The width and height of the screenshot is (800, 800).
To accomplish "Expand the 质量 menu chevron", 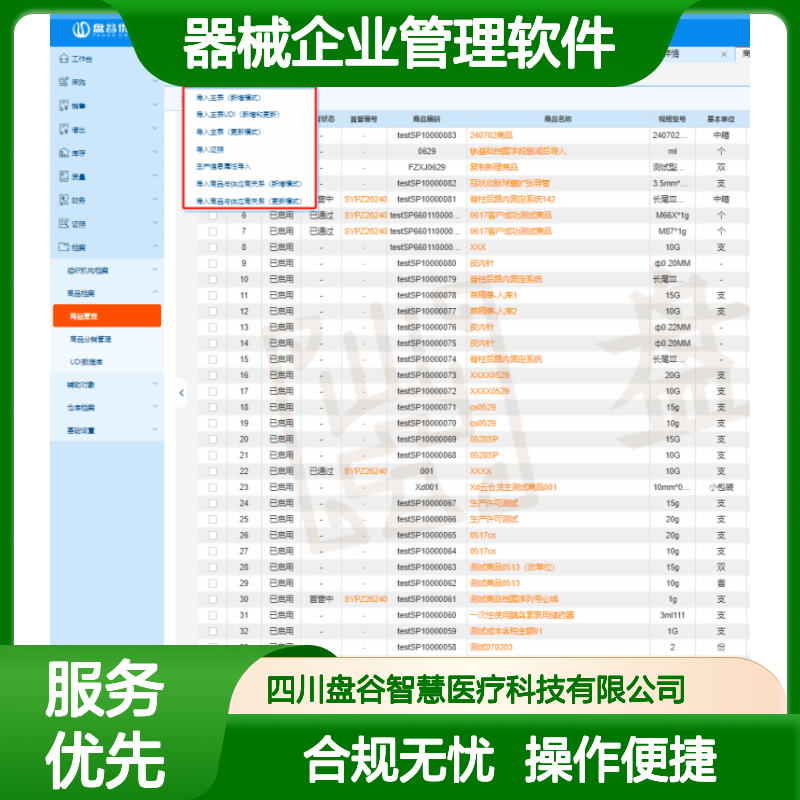I will coord(155,176).
